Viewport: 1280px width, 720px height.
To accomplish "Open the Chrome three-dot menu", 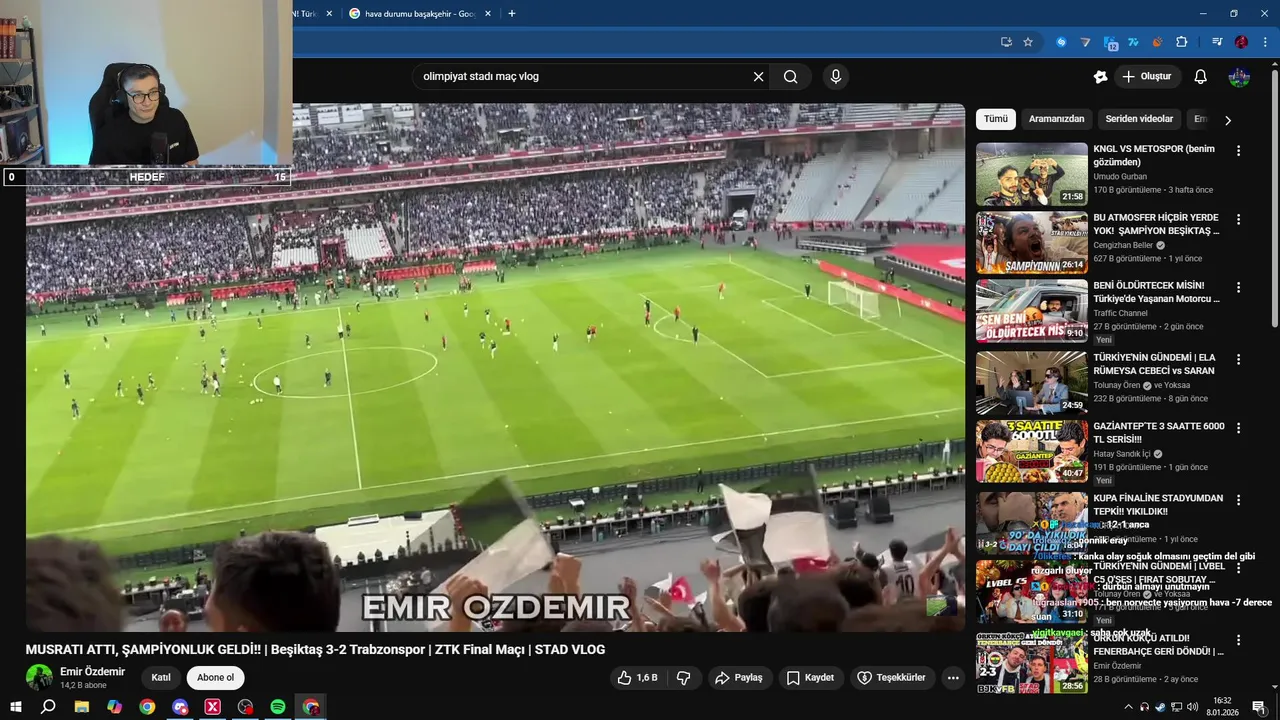I will pos(1264,42).
